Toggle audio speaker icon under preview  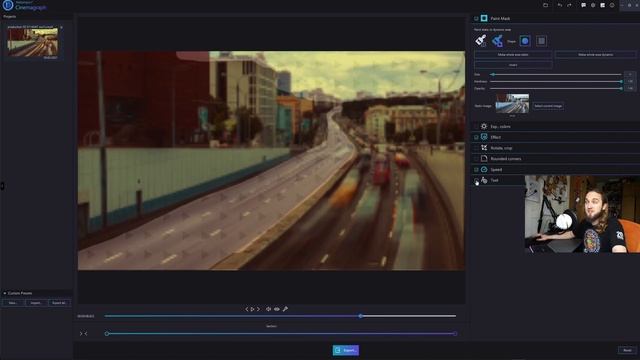268,309
